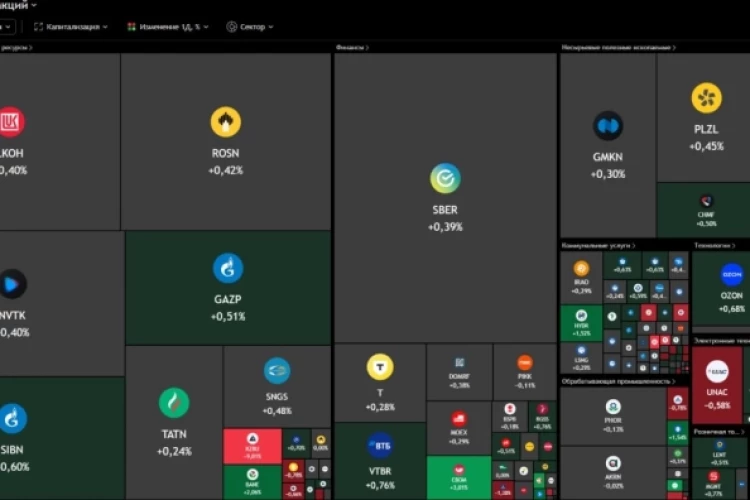Screen dimensions: 750x500
Task: Click the LENT logo icon
Action: (719, 445)
